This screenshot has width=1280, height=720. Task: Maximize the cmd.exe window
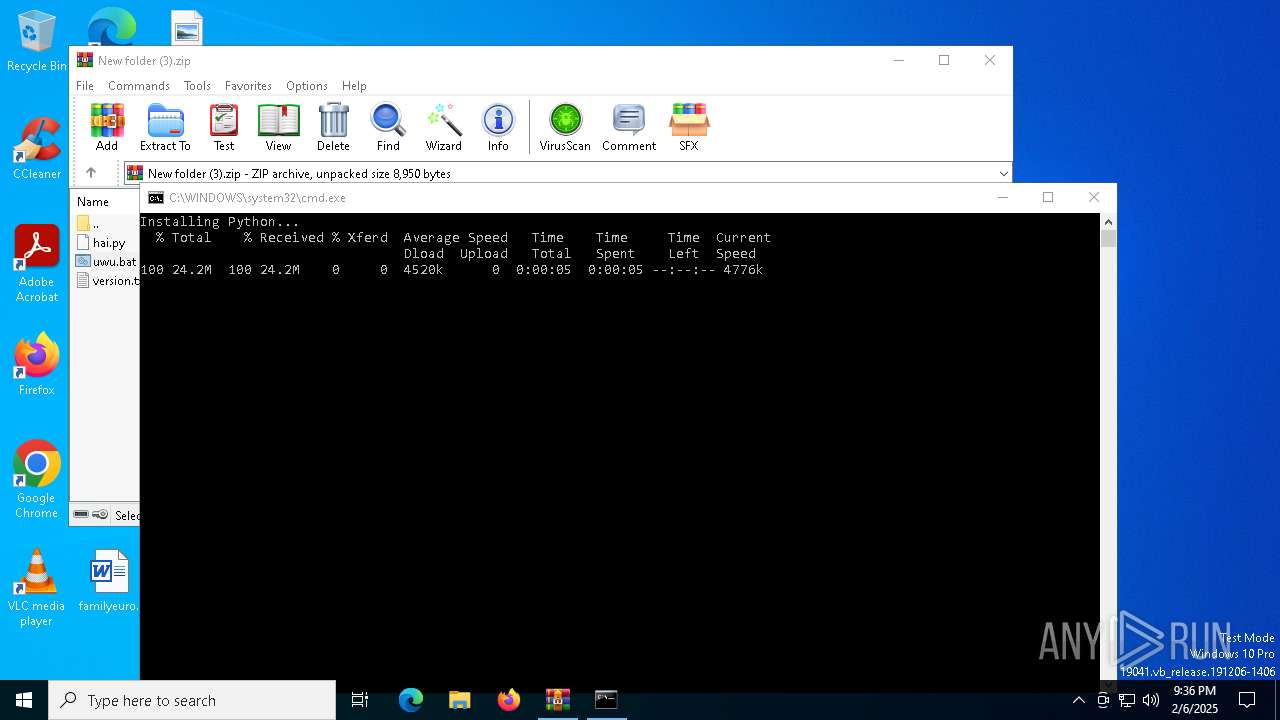pyautogui.click(x=1048, y=197)
